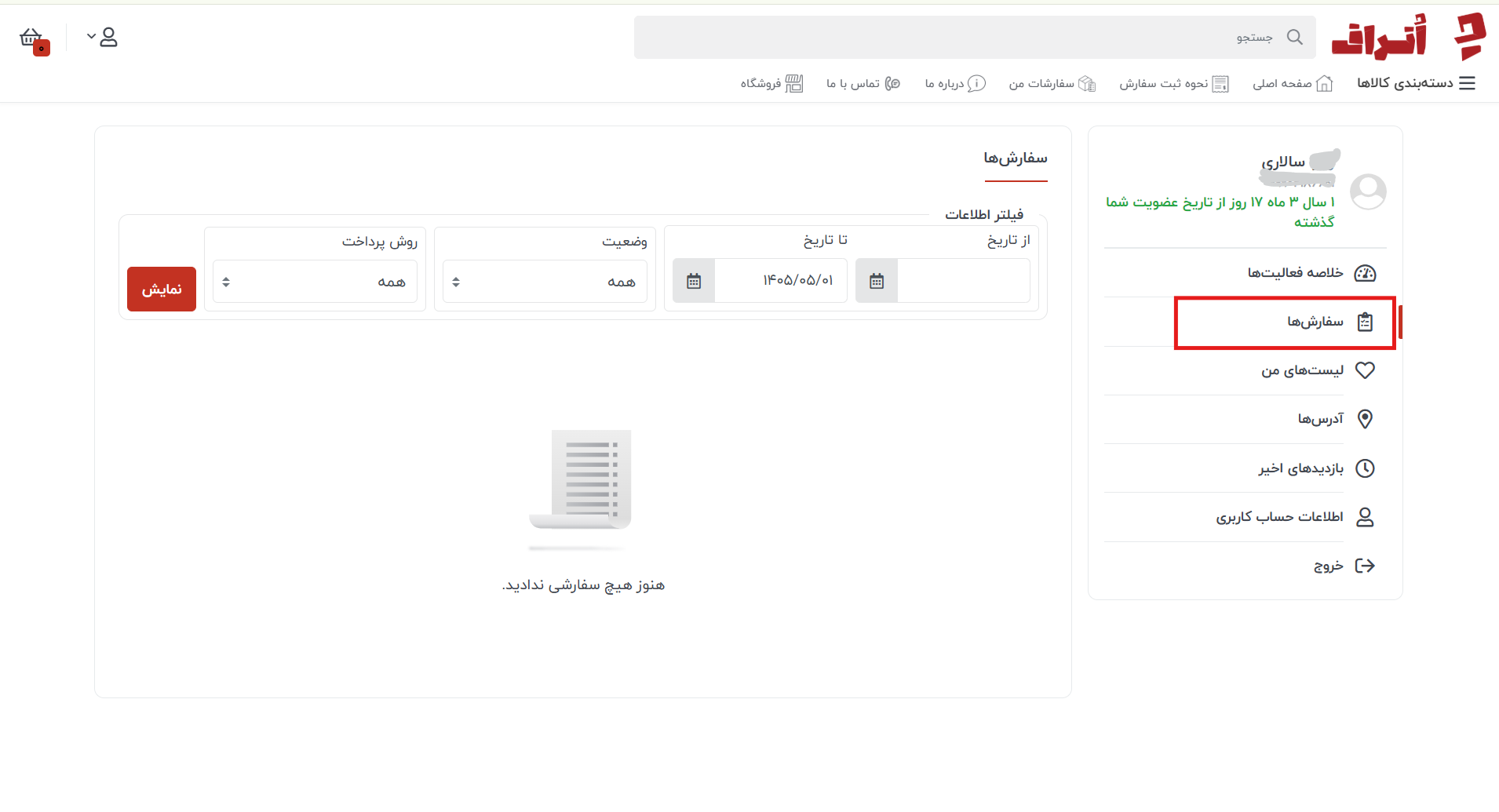Click the location pin icon
Viewport: 1499px width, 812px height.
click(1366, 419)
